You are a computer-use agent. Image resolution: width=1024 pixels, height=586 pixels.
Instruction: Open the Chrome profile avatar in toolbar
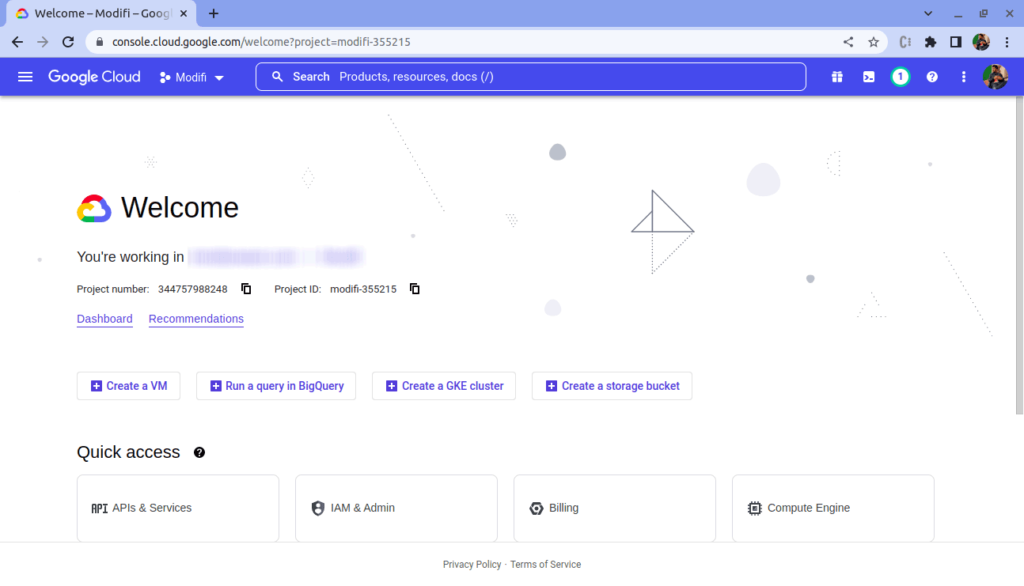(x=981, y=42)
